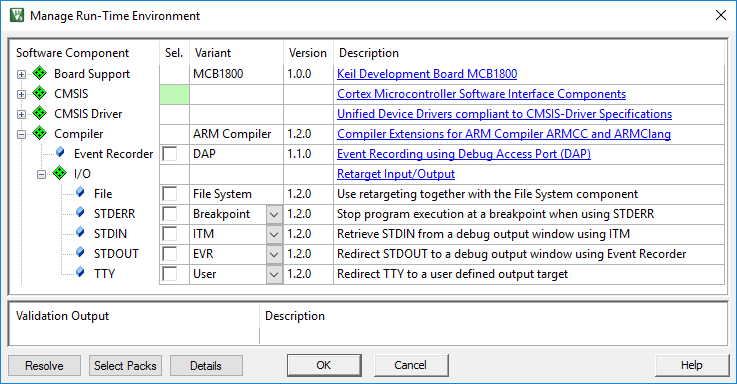Click the CMSIS Driver green diamond icon

(x=39, y=113)
